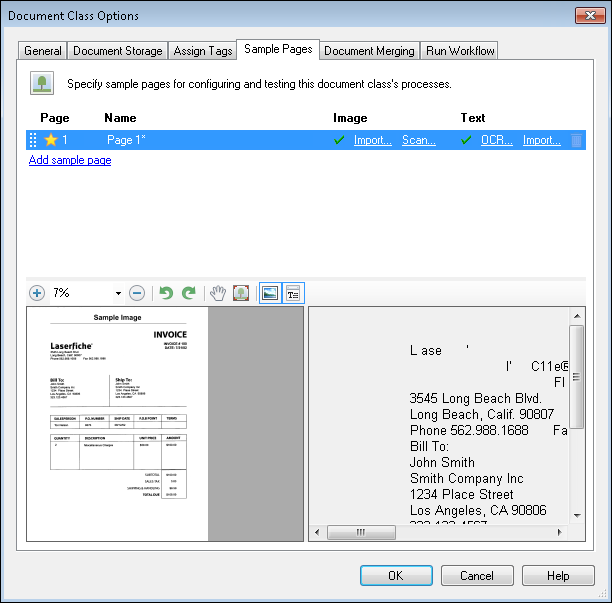Click the Cancel button
This screenshot has width=612, height=603.
tap(477, 576)
